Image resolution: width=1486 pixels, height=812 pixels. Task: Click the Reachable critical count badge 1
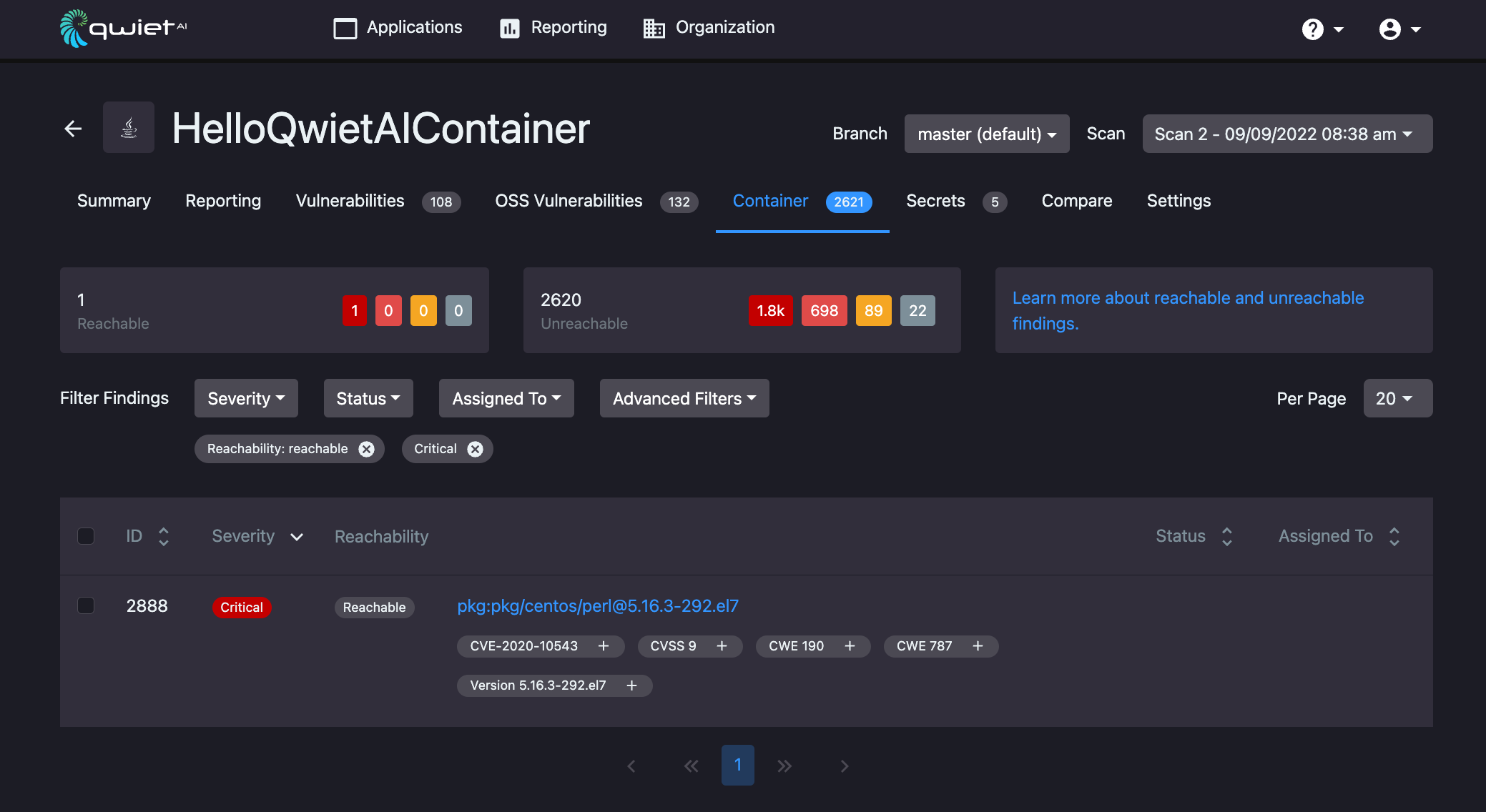pyautogui.click(x=355, y=310)
